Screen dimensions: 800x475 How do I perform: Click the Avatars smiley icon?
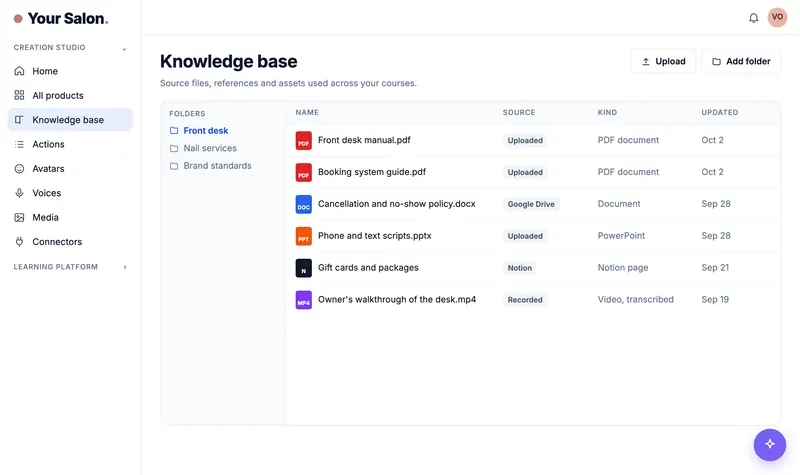[19, 169]
